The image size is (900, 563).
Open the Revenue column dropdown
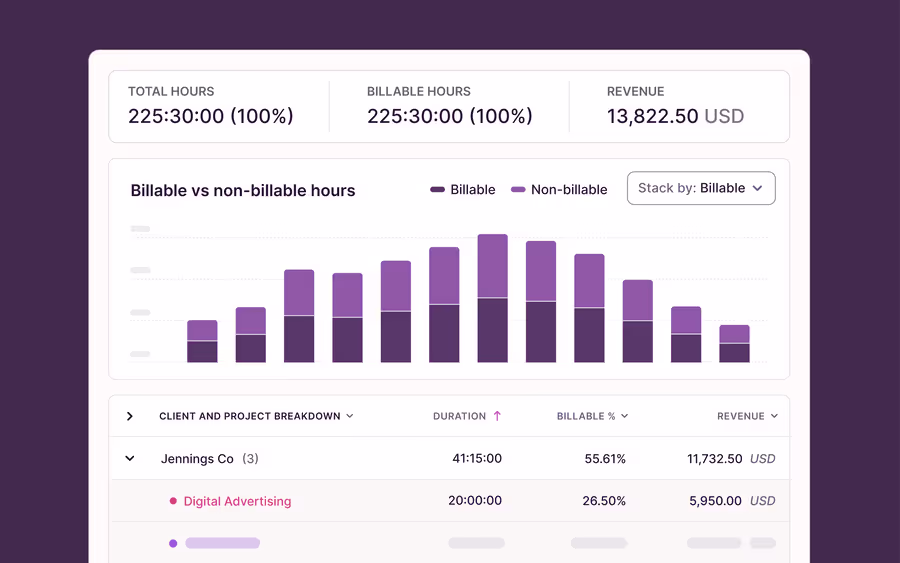pos(747,416)
